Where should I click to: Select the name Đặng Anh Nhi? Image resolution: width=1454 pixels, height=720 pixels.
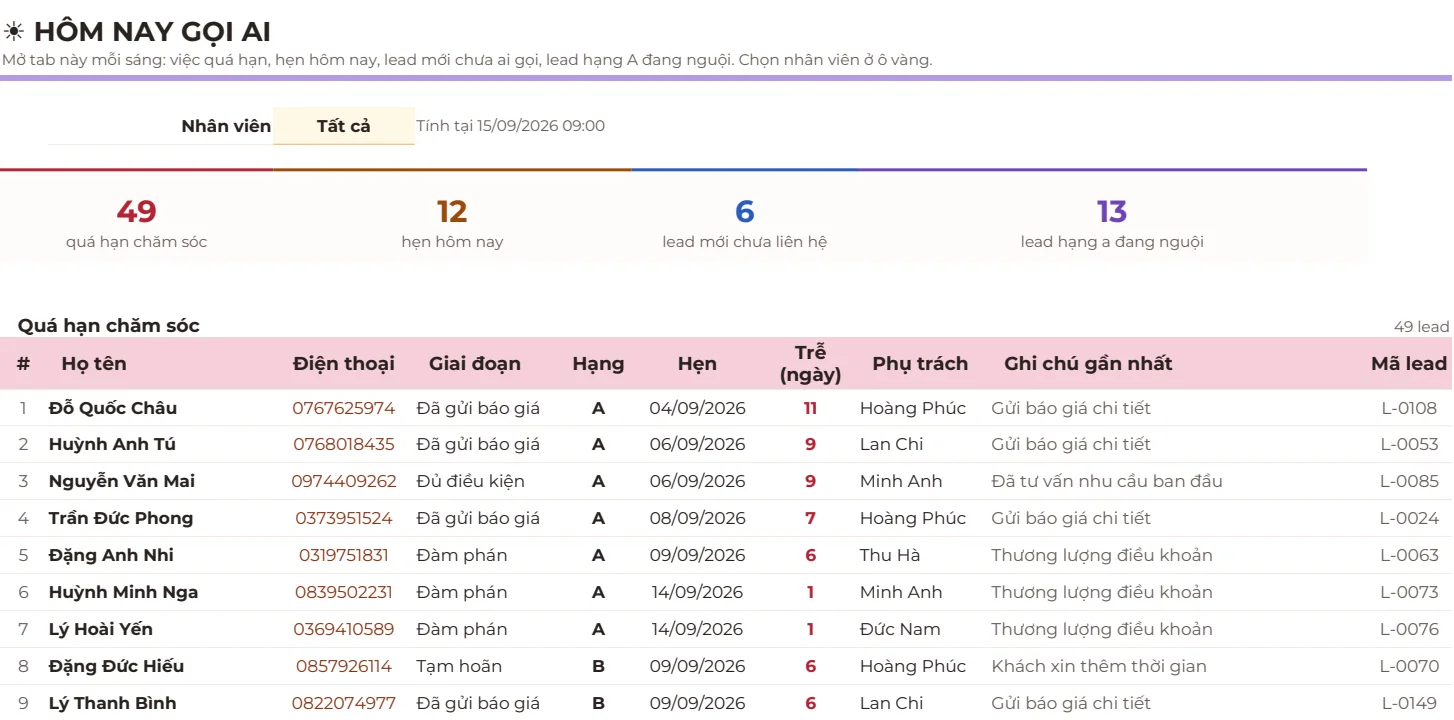111,555
